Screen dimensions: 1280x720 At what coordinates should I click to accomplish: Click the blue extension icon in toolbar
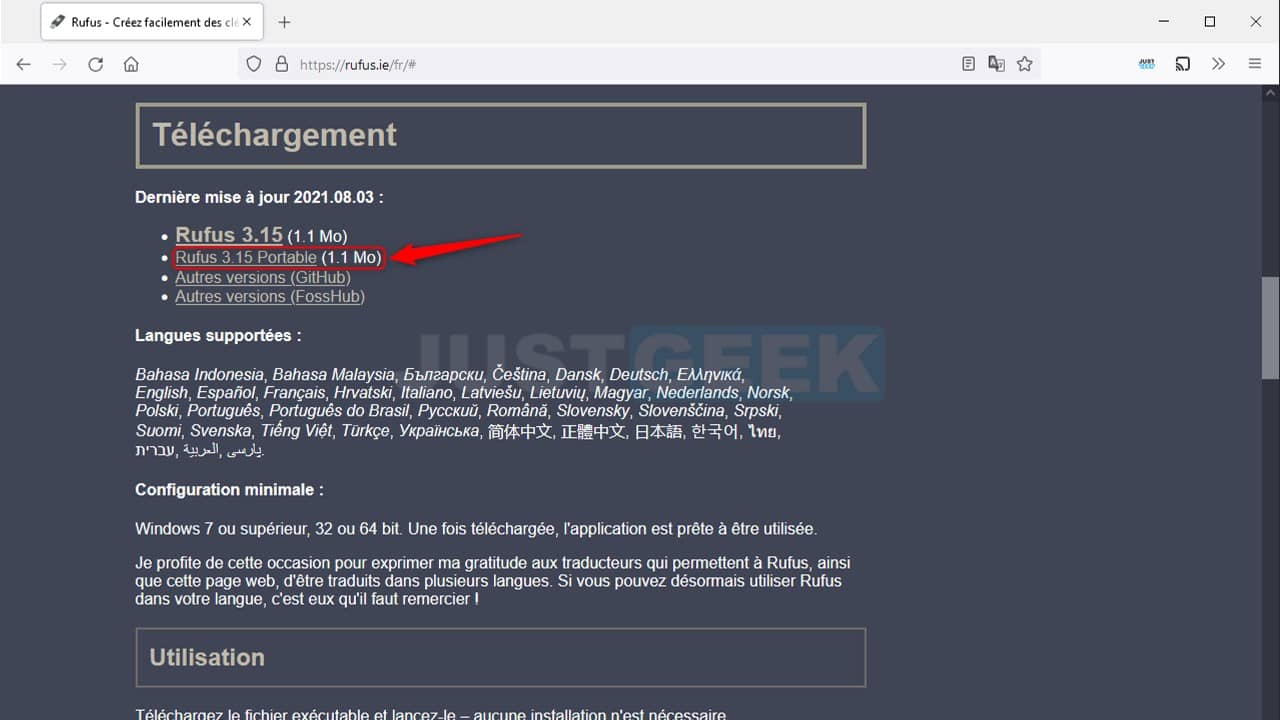1147,64
